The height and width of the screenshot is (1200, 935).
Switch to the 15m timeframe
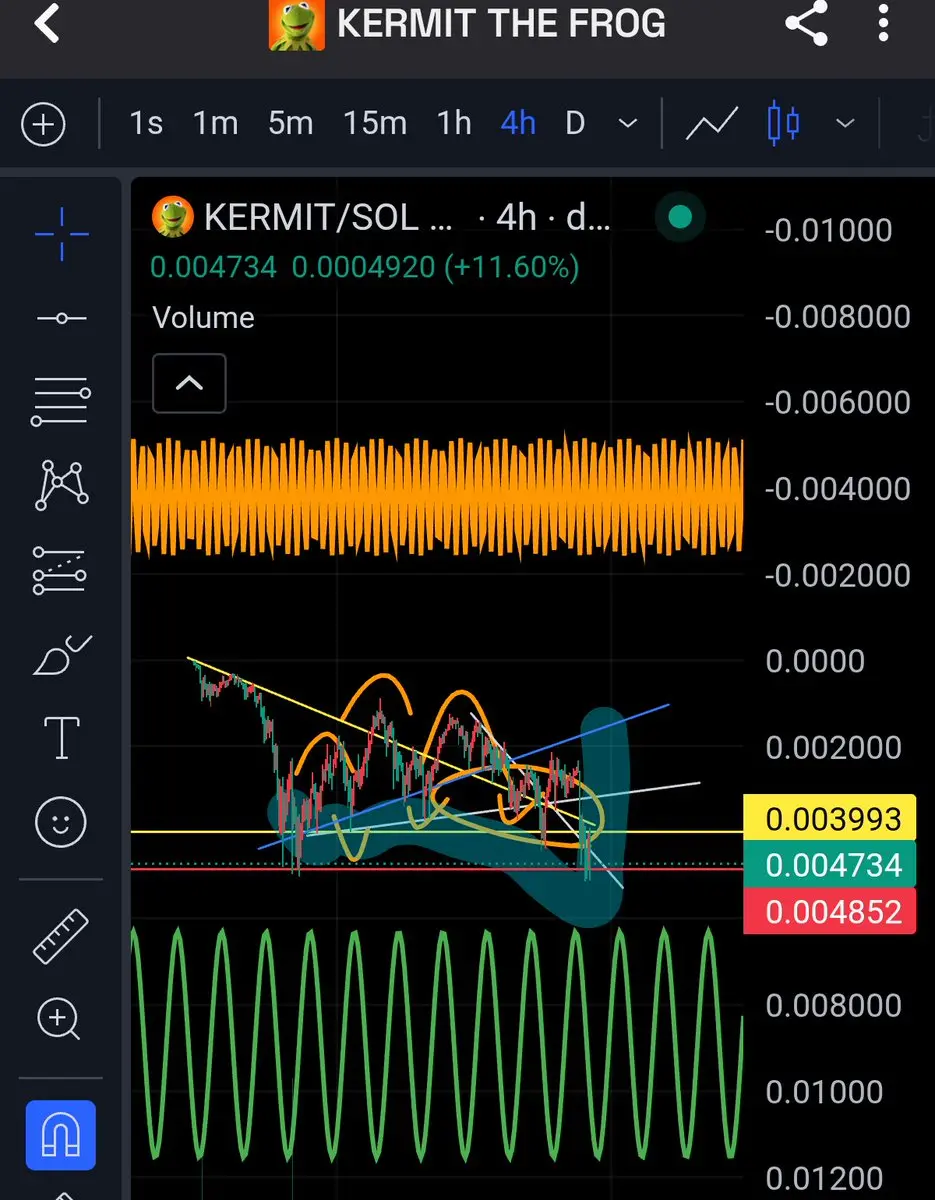pos(375,123)
